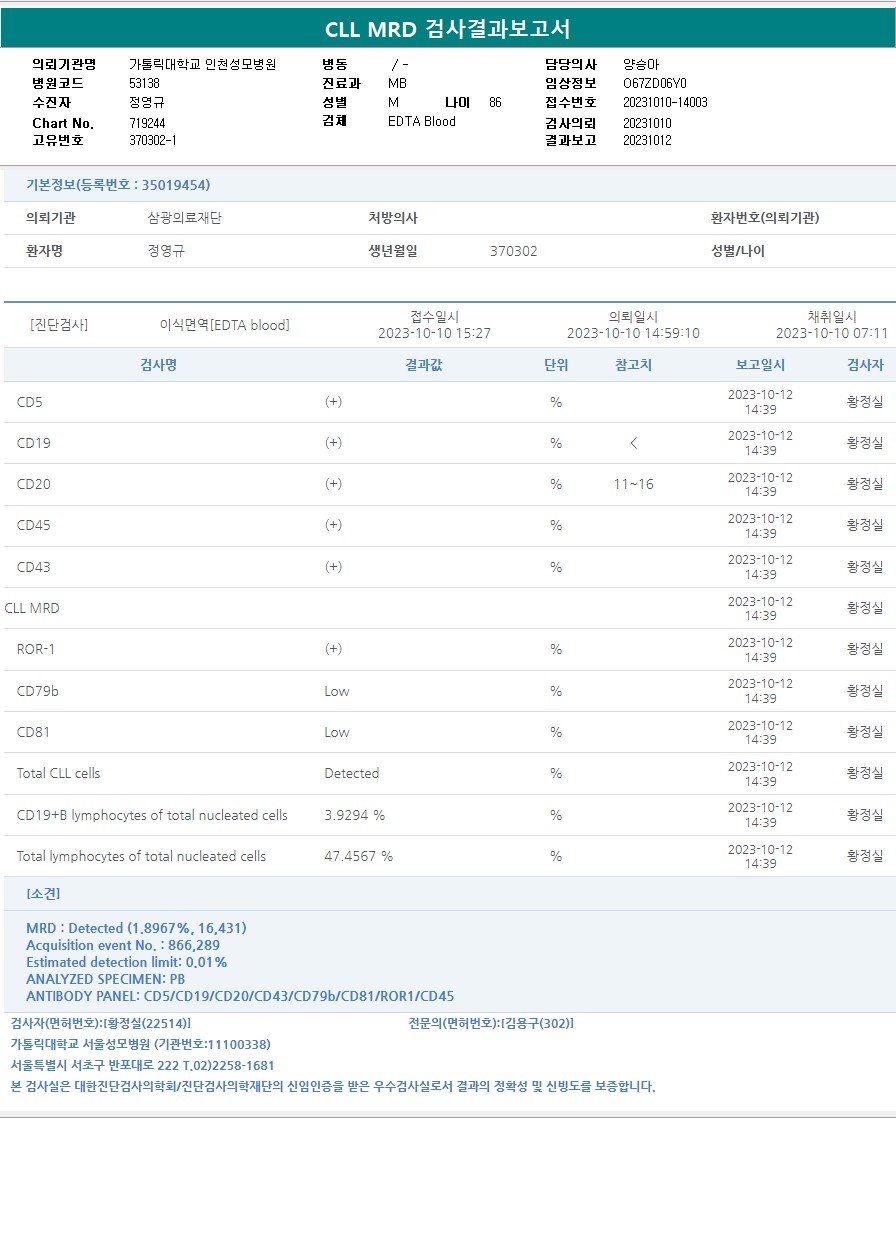Click the '[소견]' section heading
Screen dimensions: 896x1243
click(43, 893)
